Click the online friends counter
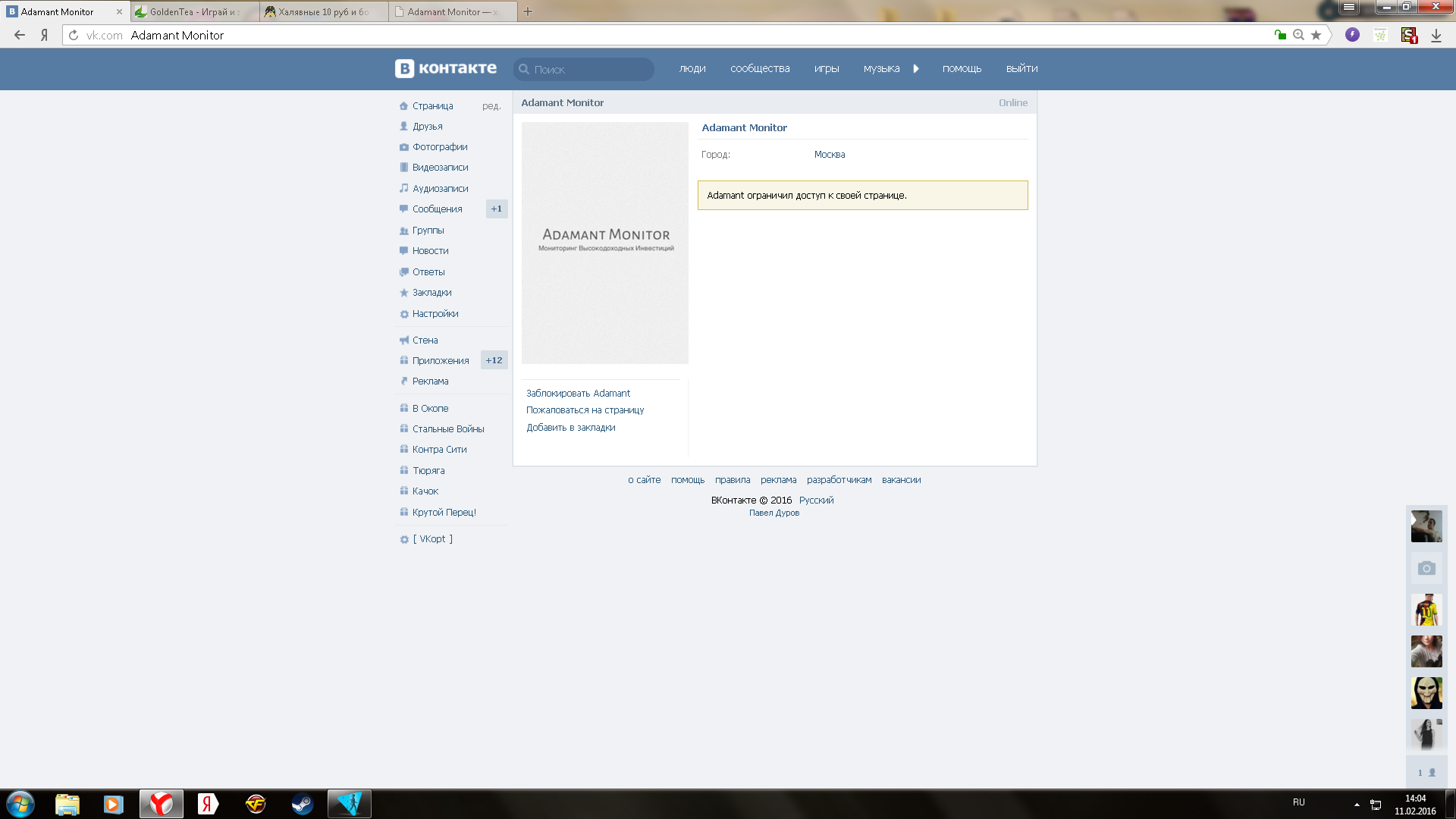Screen dimensions: 1456x819 (x=1426, y=773)
